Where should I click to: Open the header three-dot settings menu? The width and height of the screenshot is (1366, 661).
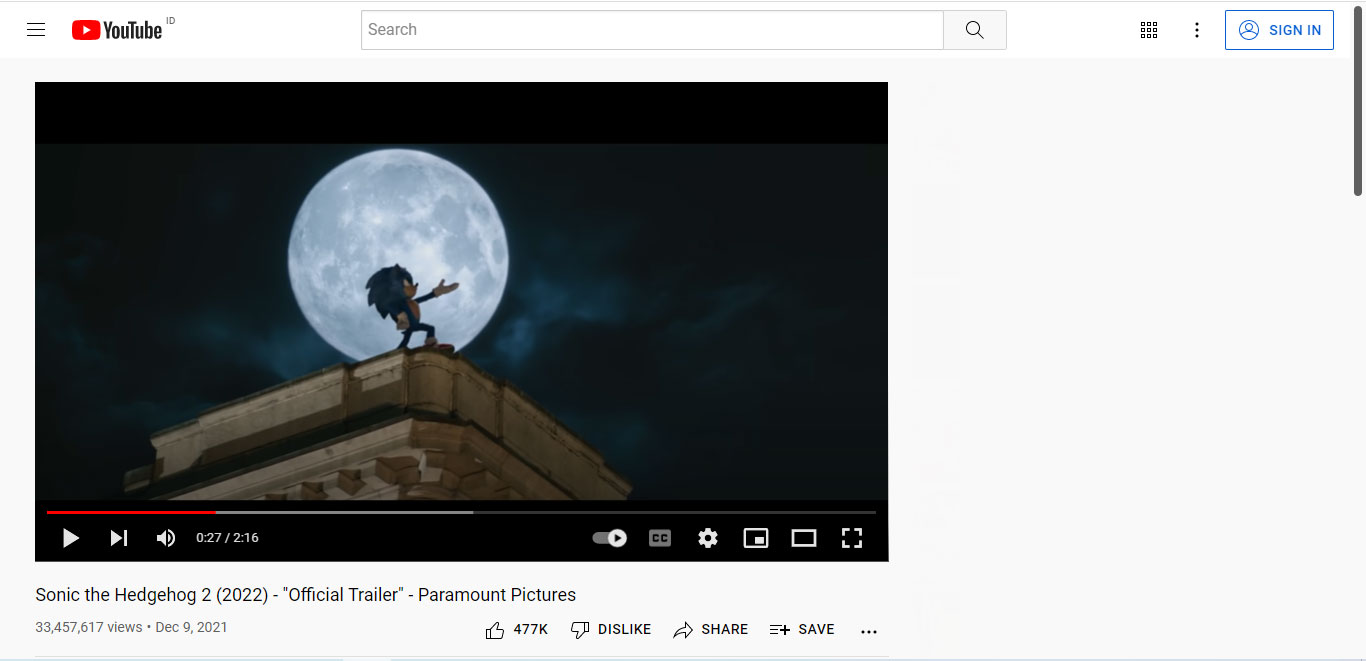tap(1197, 30)
